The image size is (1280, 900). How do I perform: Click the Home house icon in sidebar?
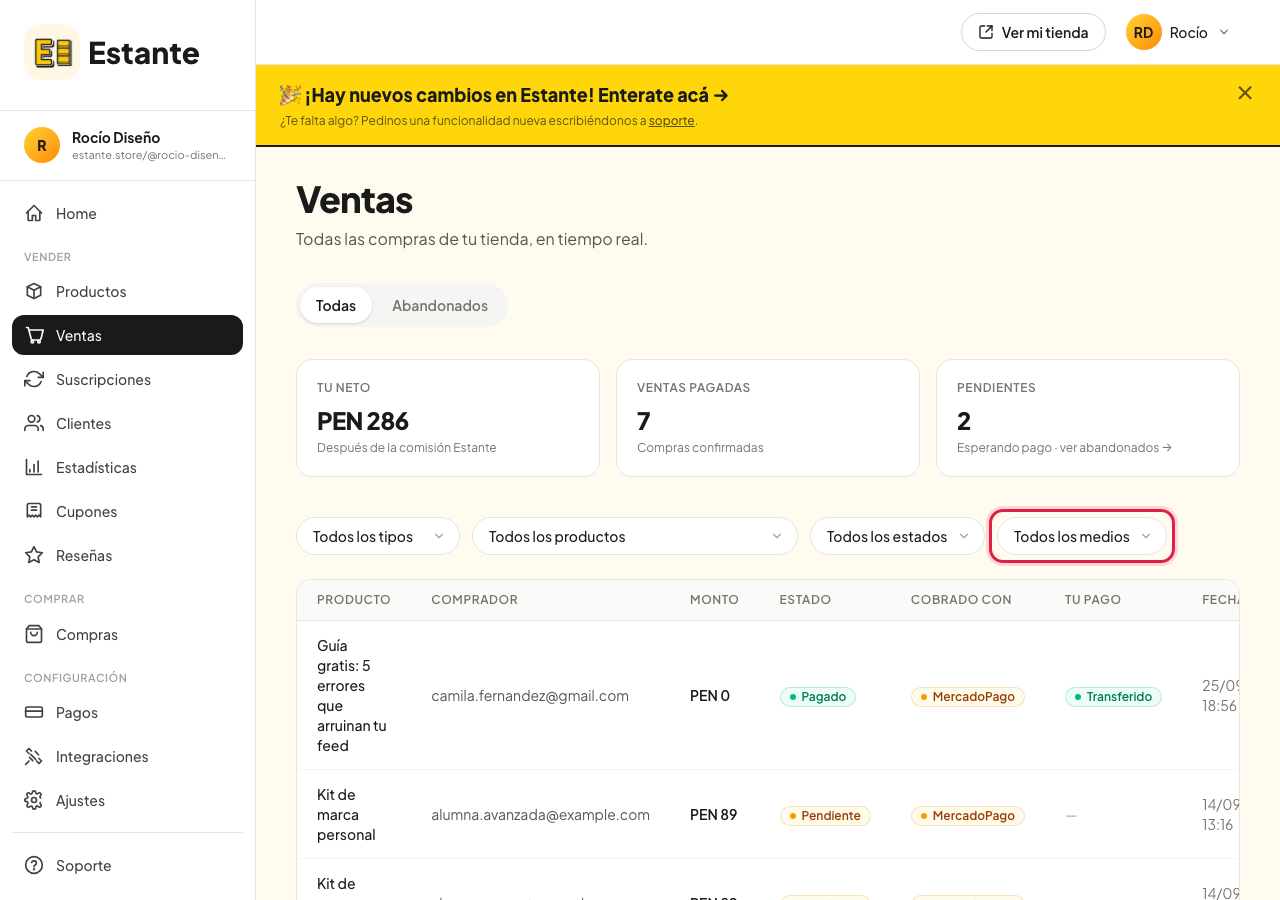point(34,213)
